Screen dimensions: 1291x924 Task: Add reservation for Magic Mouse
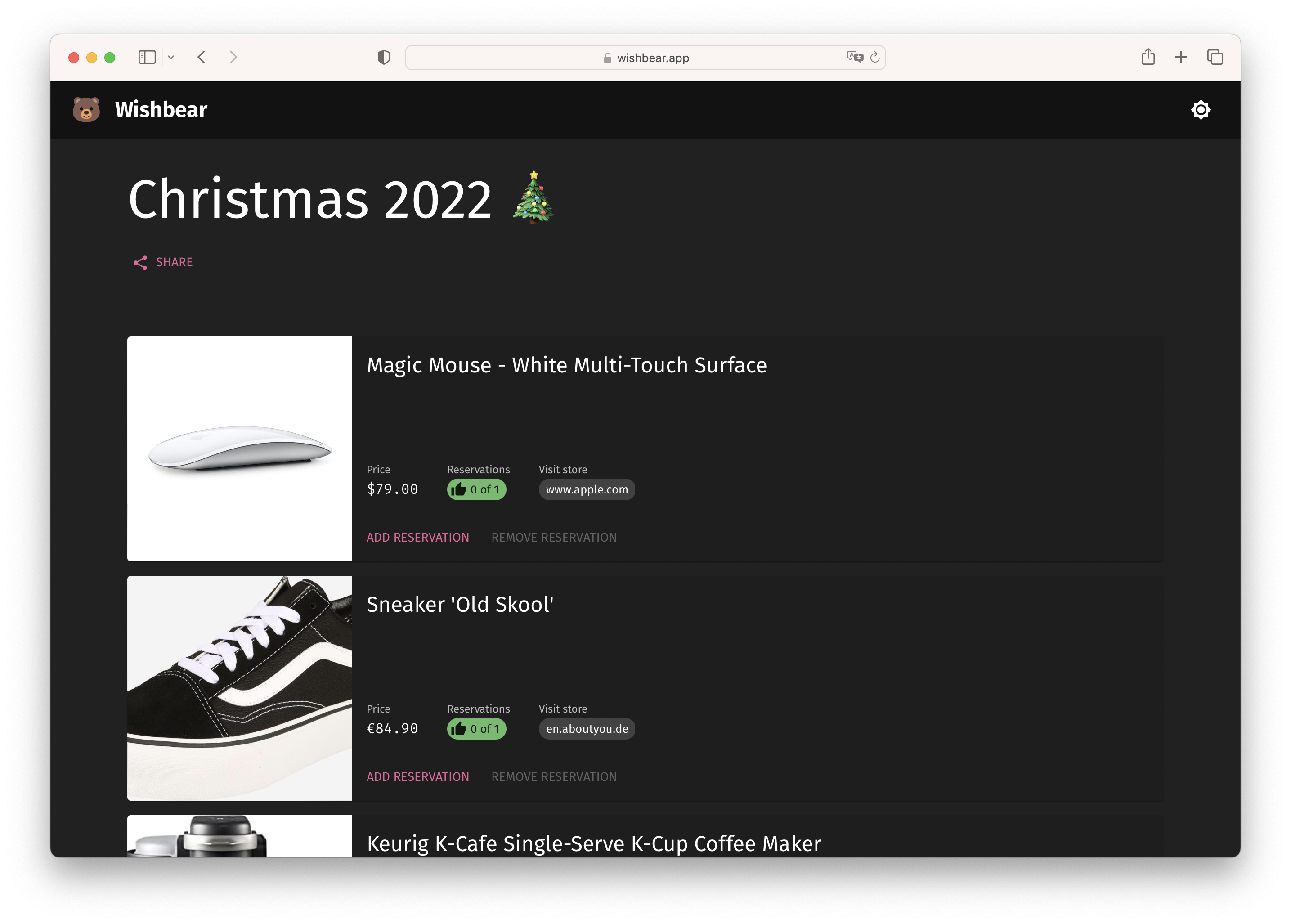tap(417, 537)
